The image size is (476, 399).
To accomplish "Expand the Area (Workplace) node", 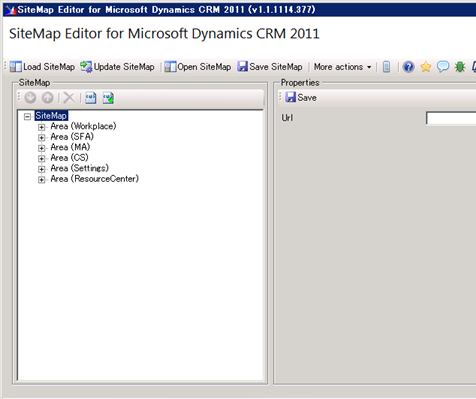I will pos(41,127).
